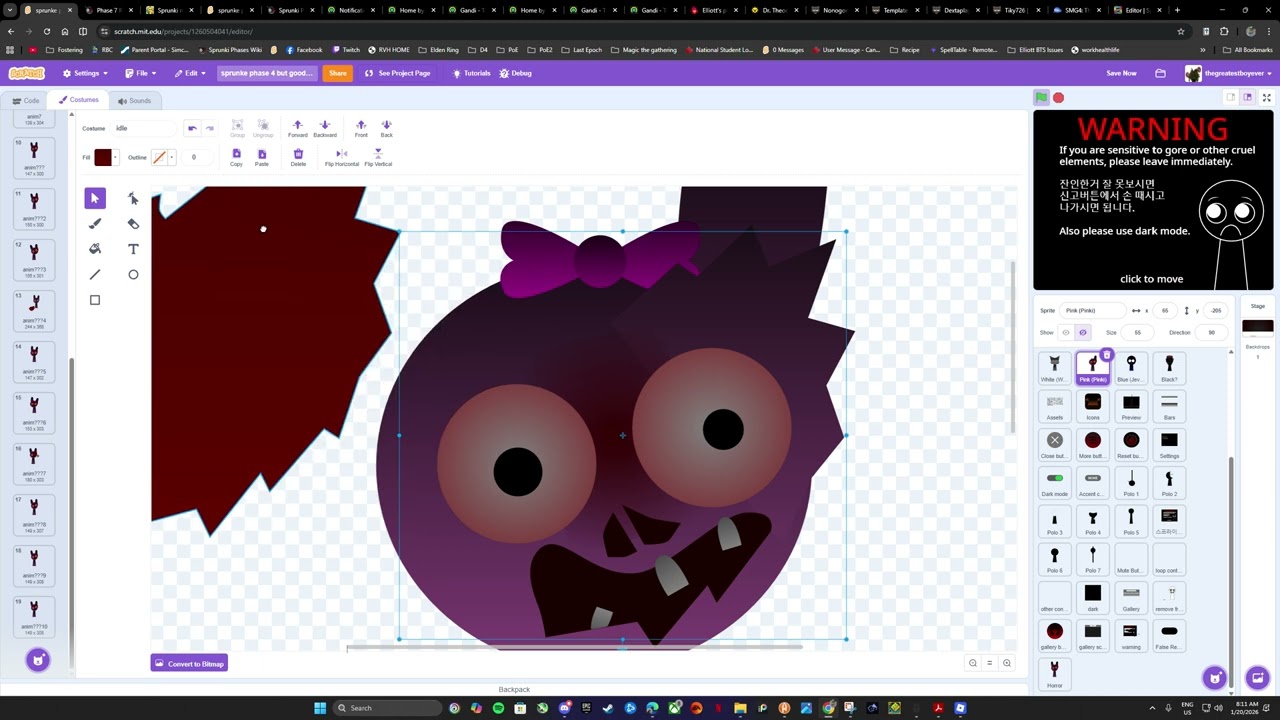
Task: Open My Stuff folder icon
Action: tap(1160, 73)
